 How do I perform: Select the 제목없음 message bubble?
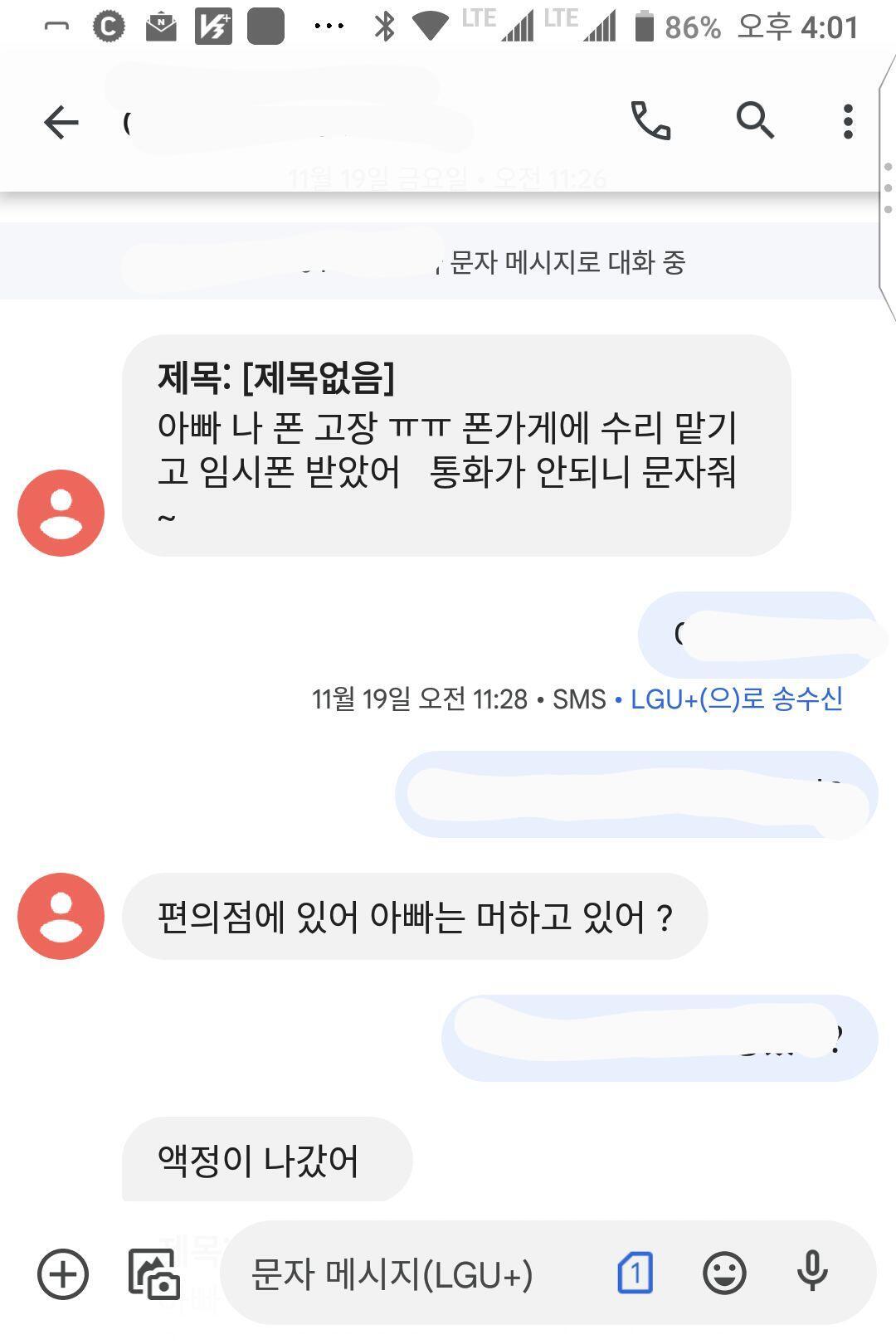(x=455, y=446)
